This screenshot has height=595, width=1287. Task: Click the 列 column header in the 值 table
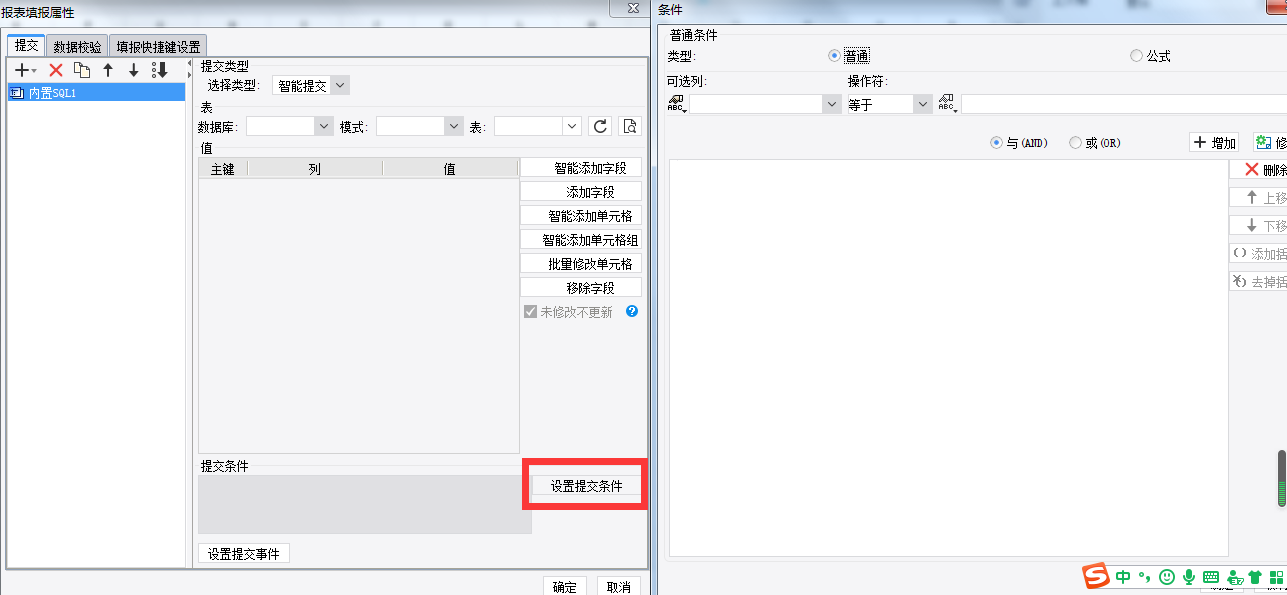315,169
